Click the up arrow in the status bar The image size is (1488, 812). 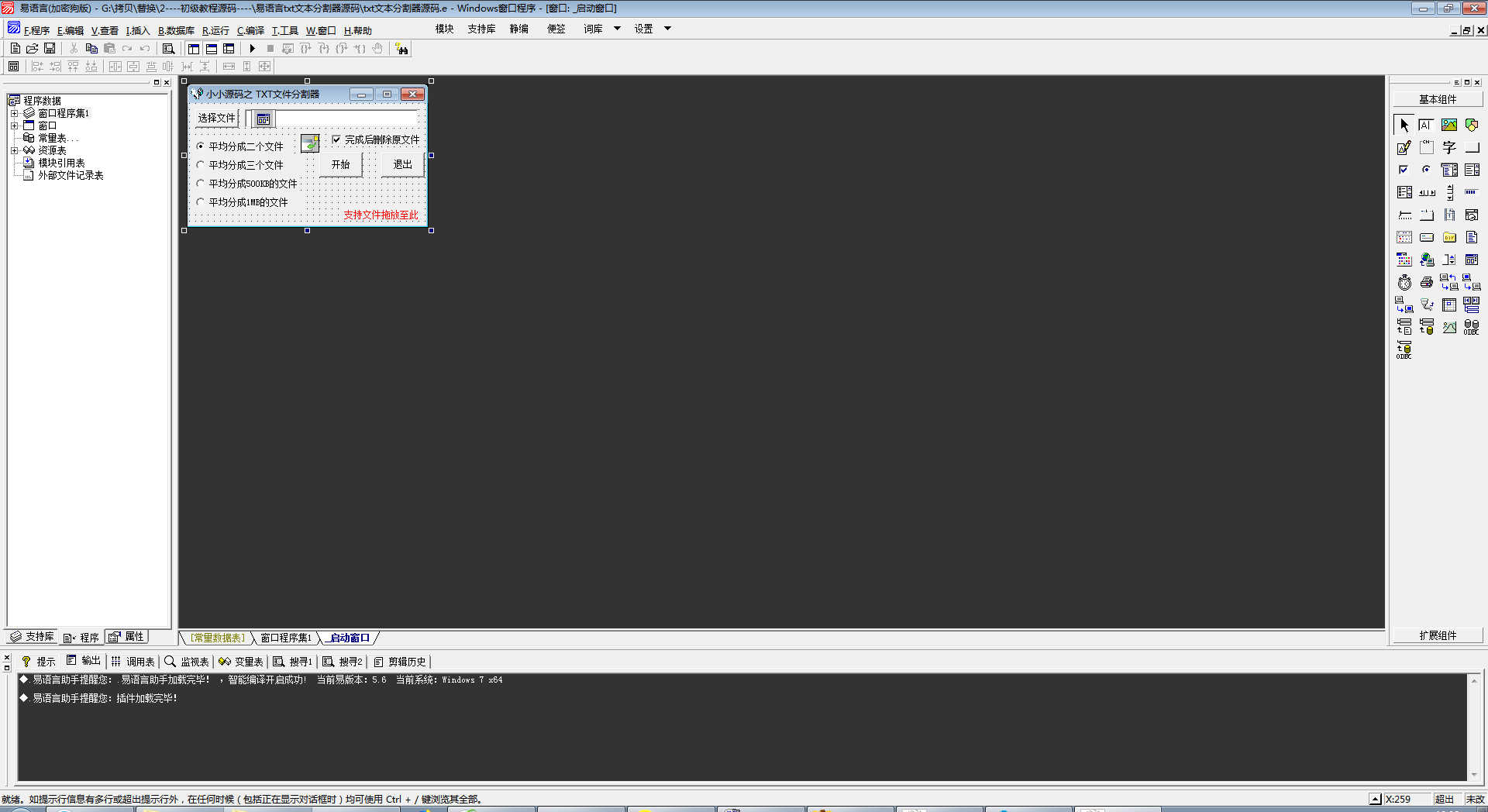pos(1375,799)
